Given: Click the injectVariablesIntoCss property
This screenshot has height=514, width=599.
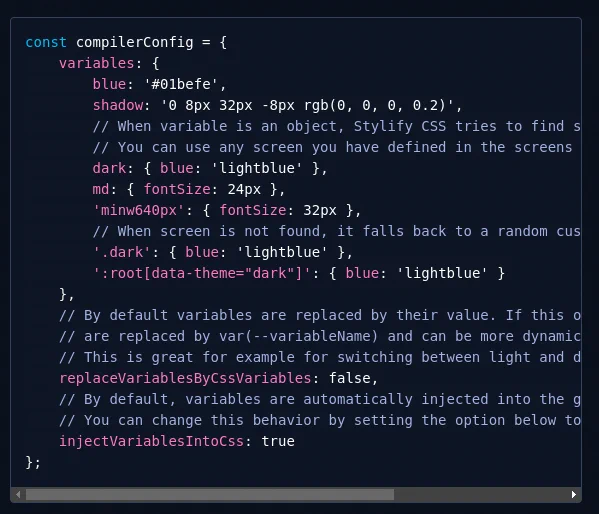Looking at the screenshot, I should click(151, 441).
